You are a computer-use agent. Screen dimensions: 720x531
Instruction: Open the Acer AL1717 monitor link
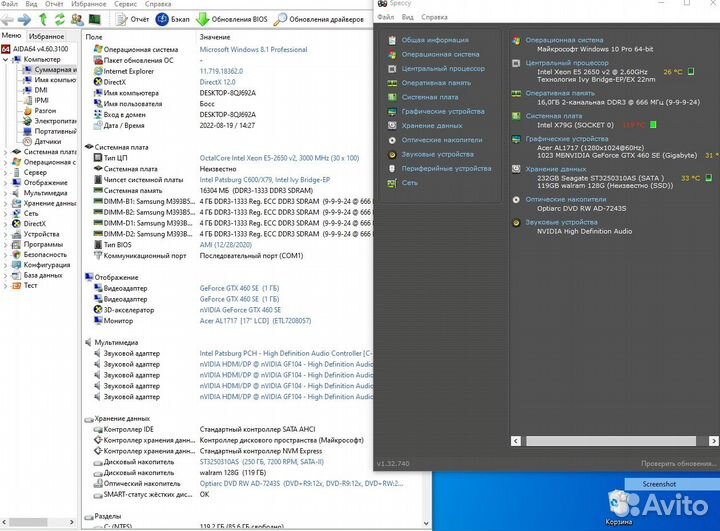(255, 321)
